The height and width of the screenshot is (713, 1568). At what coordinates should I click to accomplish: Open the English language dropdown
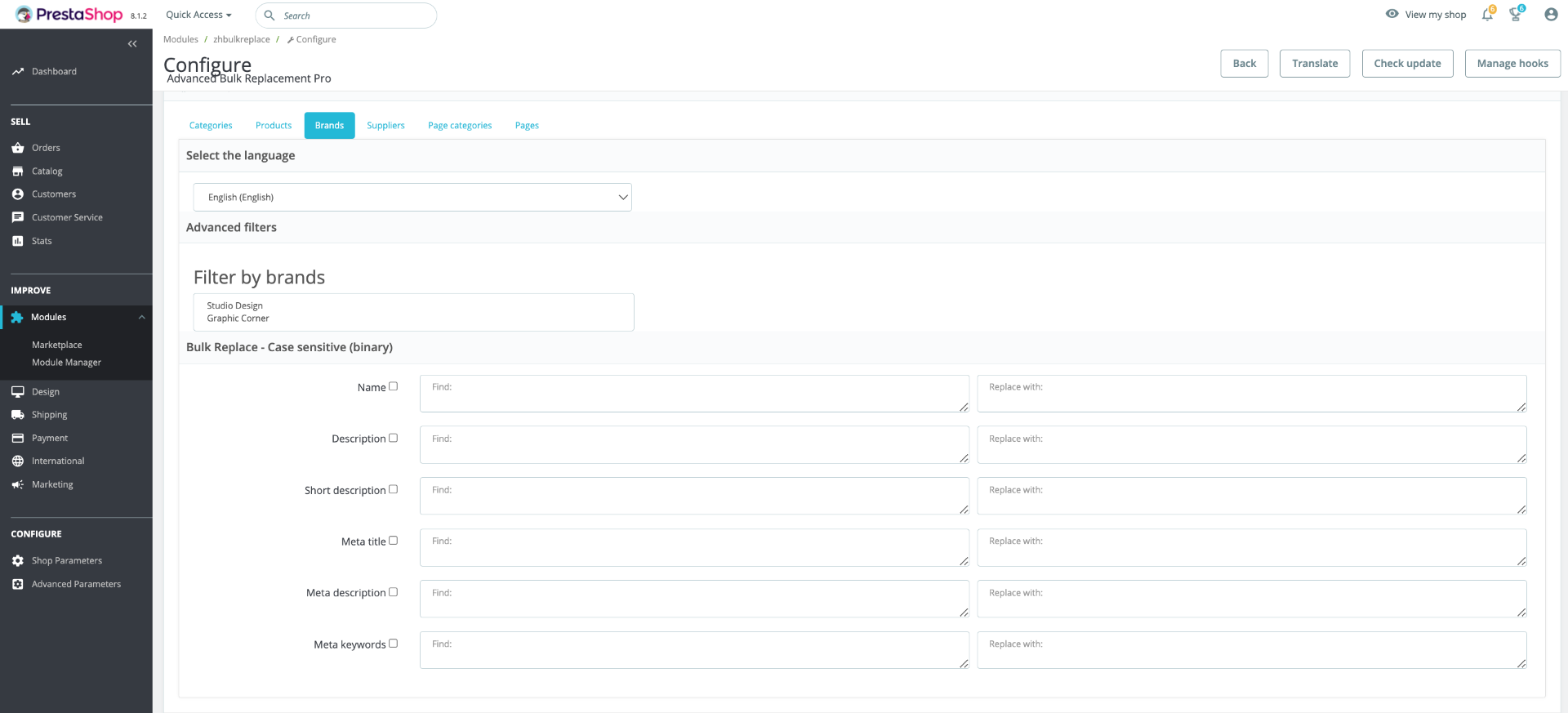click(x=412, y=198)
